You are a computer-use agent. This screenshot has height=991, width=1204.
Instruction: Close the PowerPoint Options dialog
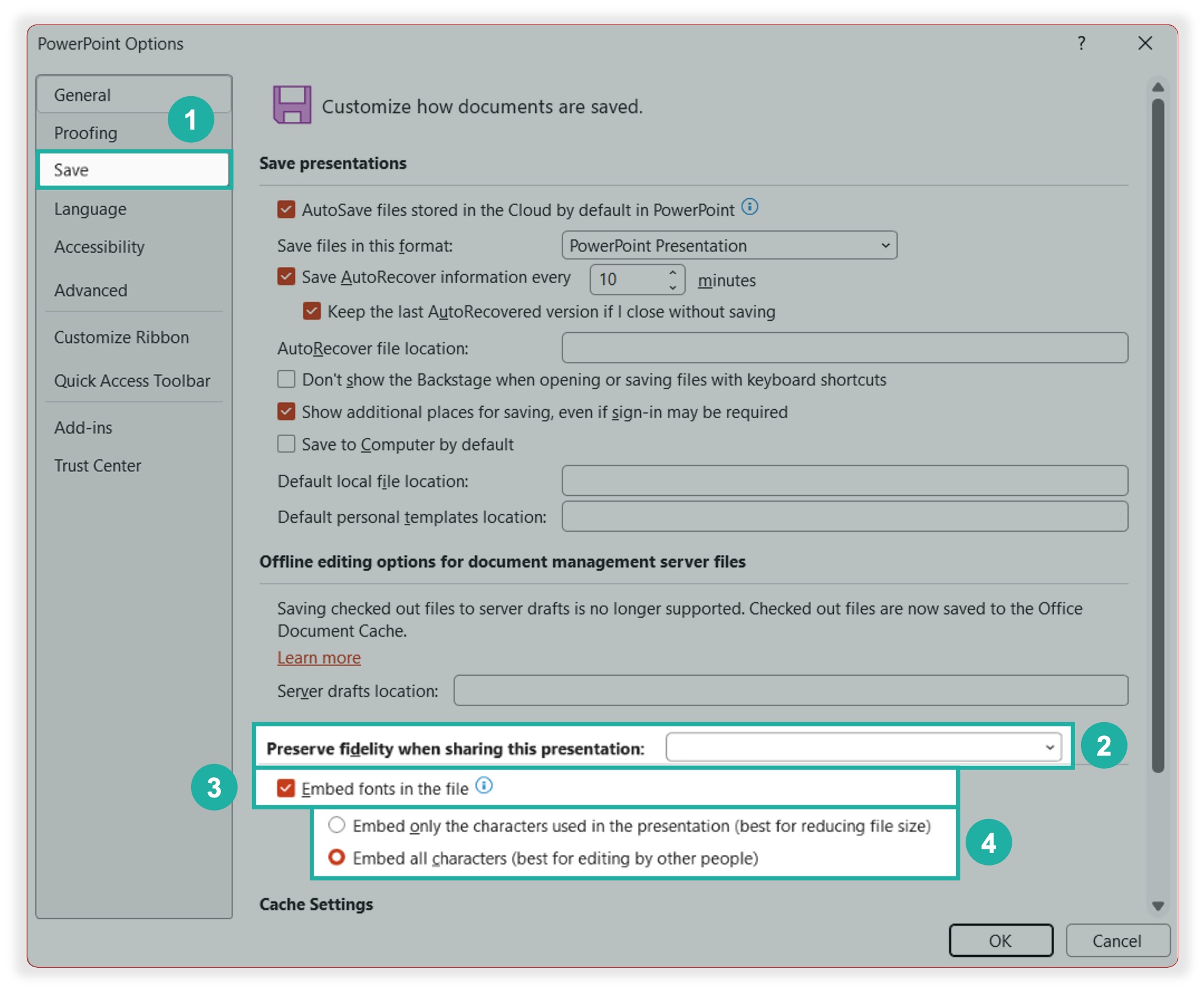[x=1145, y=43]
